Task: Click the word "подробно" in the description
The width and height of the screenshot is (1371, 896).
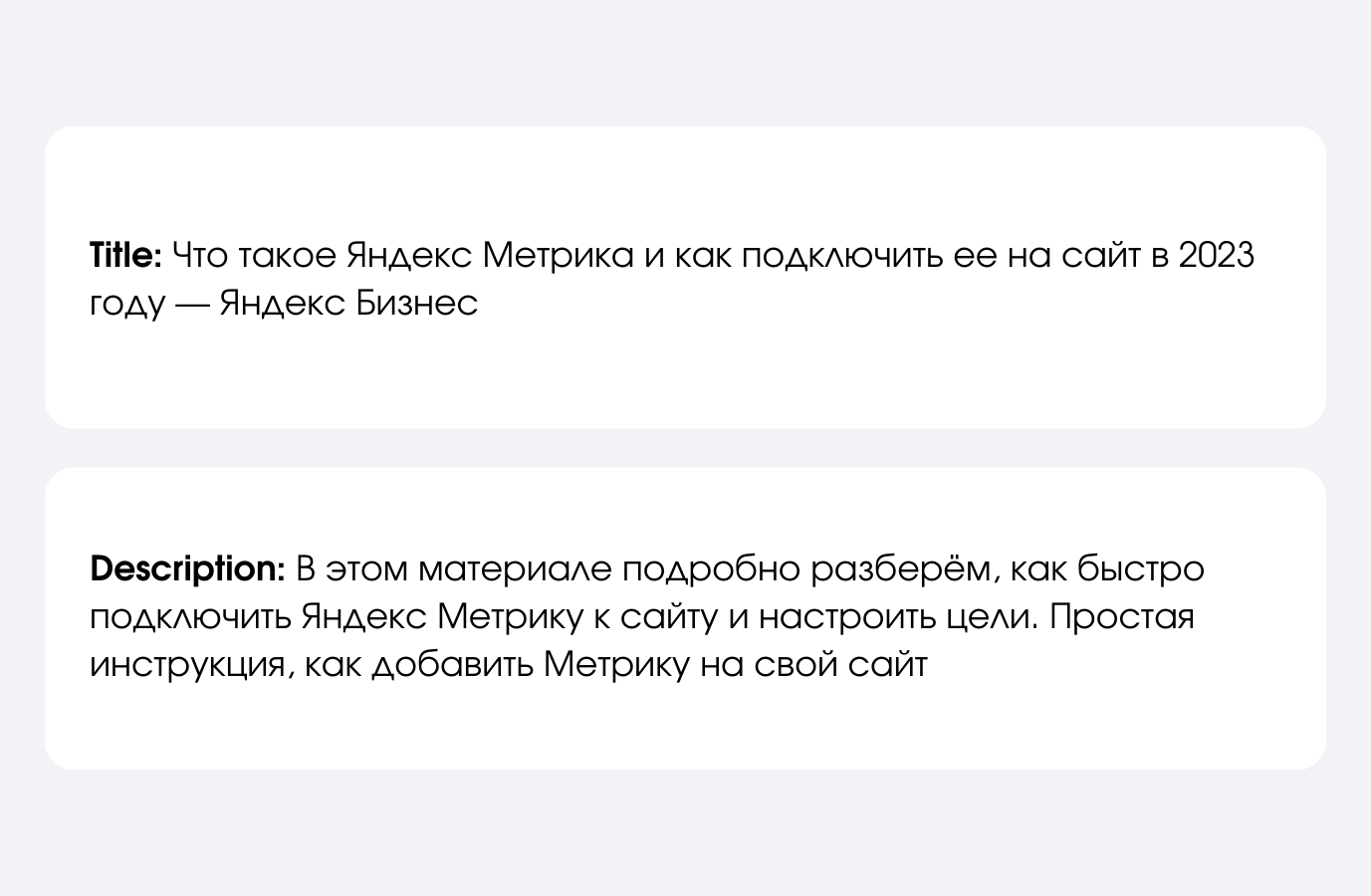Action: (712, 571)
